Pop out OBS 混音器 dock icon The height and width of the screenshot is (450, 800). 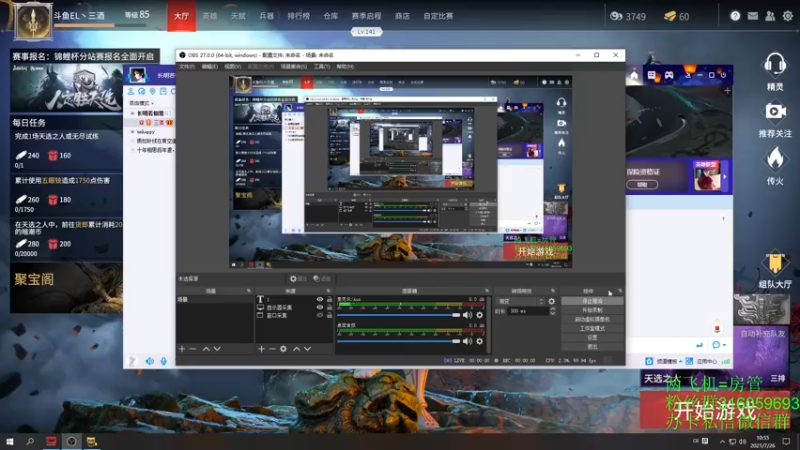point(487,291)
